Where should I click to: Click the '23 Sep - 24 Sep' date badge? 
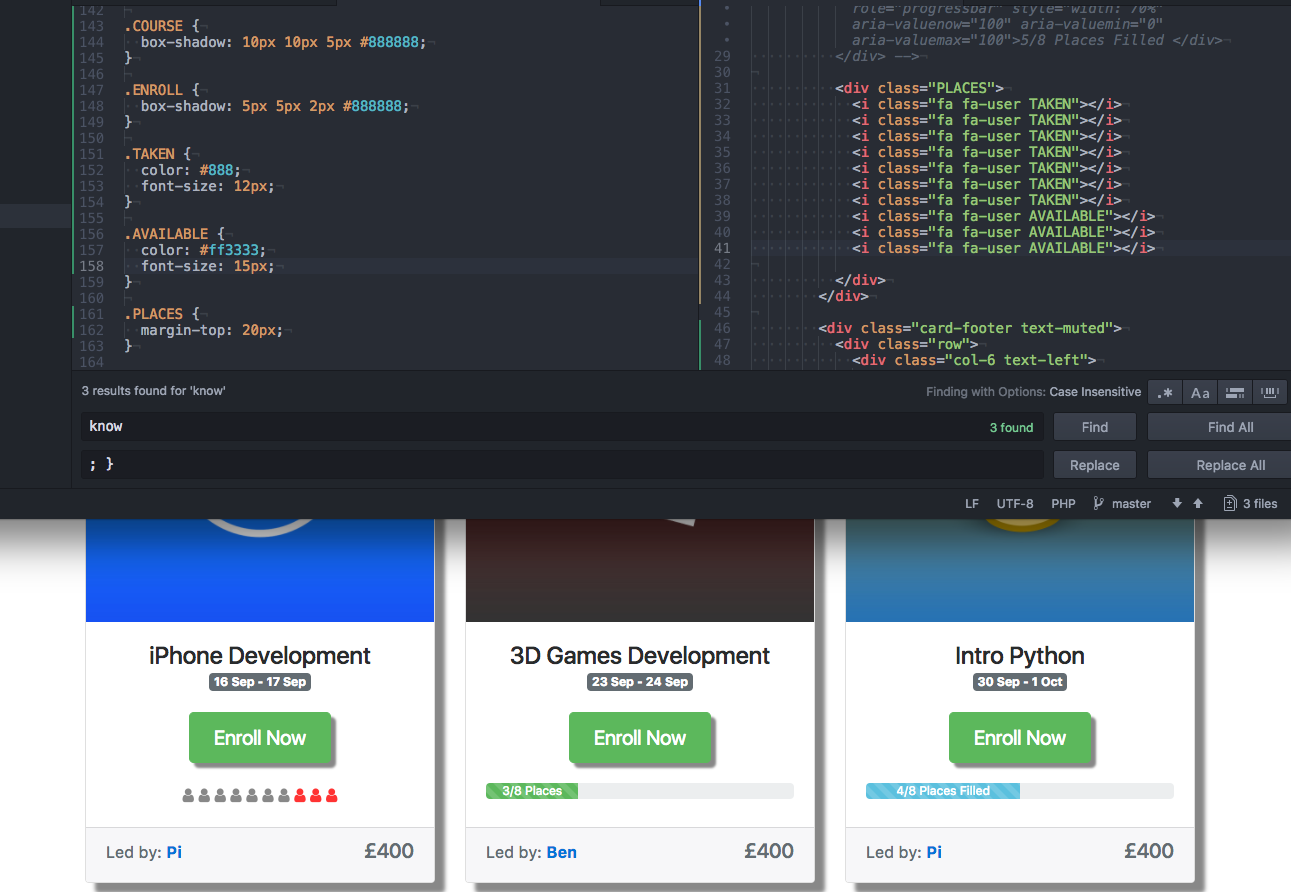tap(640, 682)
